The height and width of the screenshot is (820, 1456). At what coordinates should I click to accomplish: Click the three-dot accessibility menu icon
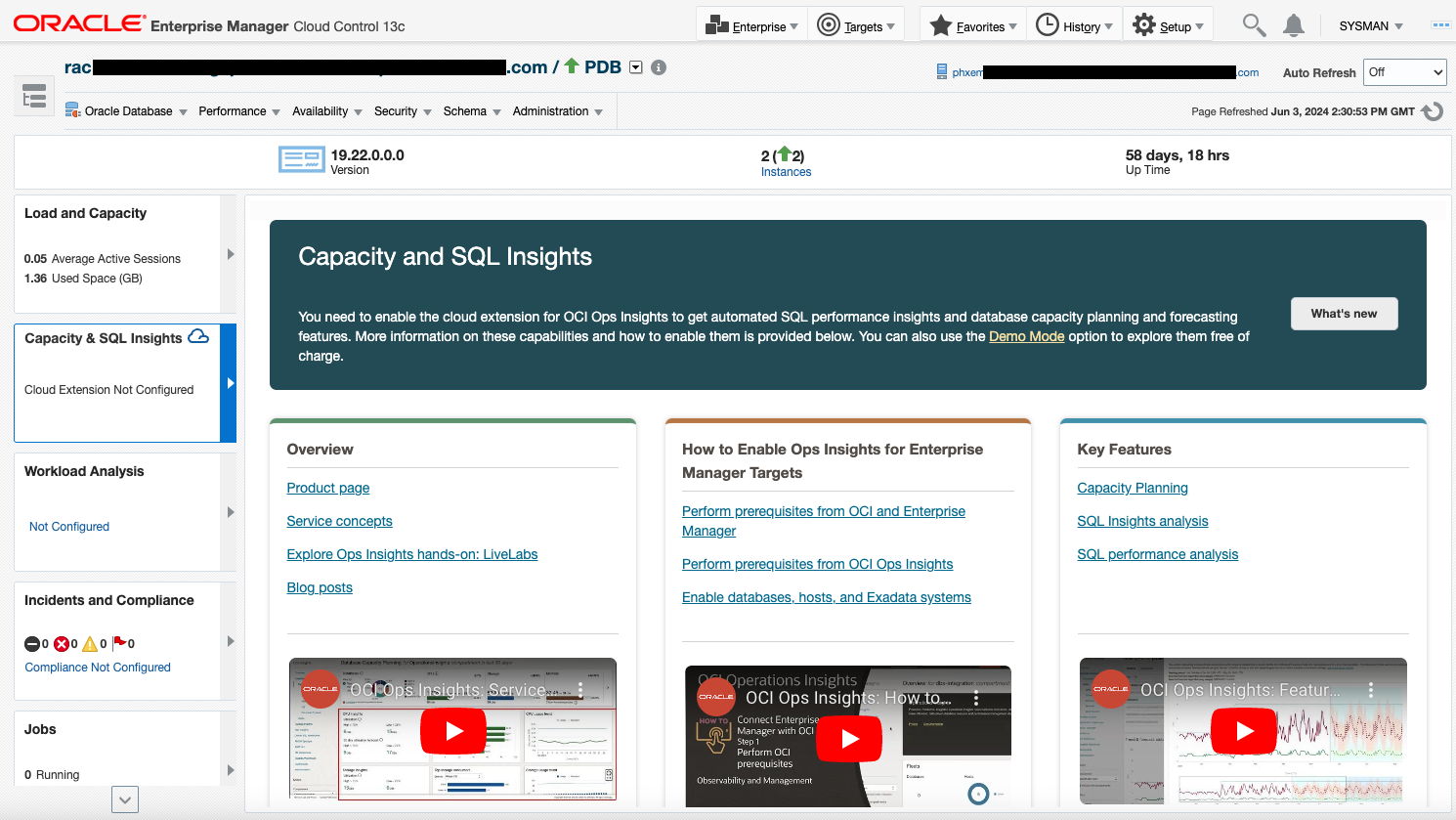pyautogui.click(x=1440, y=25)
